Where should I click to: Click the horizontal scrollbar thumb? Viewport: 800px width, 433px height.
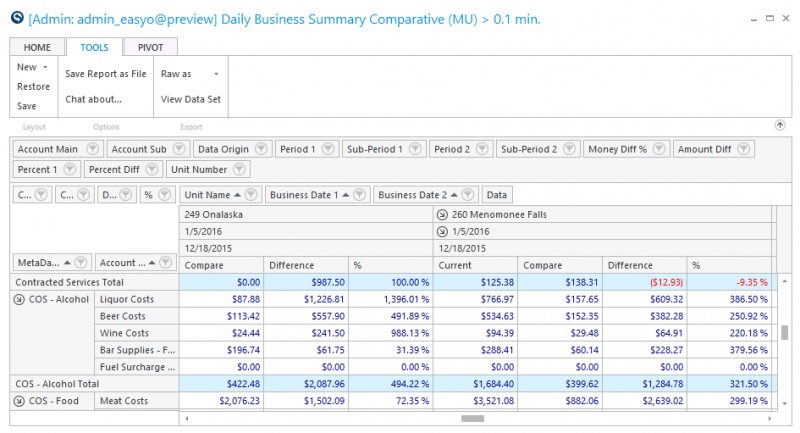(472, 418)
